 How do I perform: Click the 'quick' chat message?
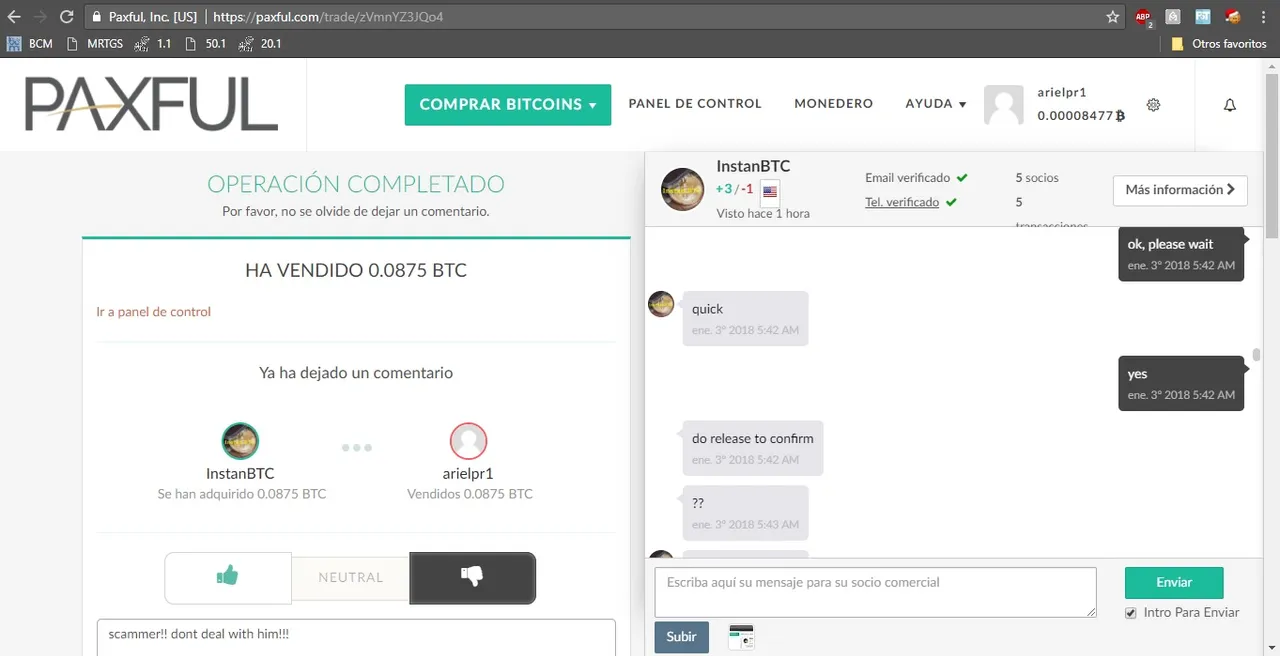[744, 318]
